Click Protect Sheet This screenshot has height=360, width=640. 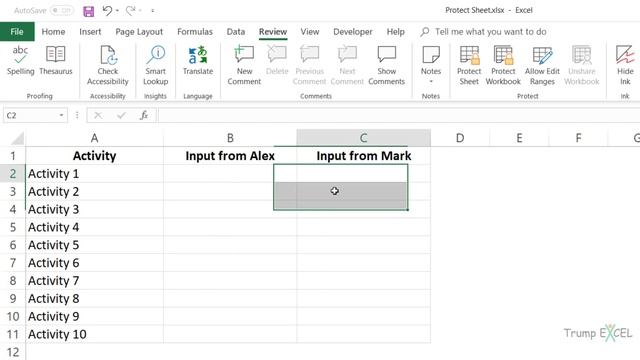[x=469, y=65]
